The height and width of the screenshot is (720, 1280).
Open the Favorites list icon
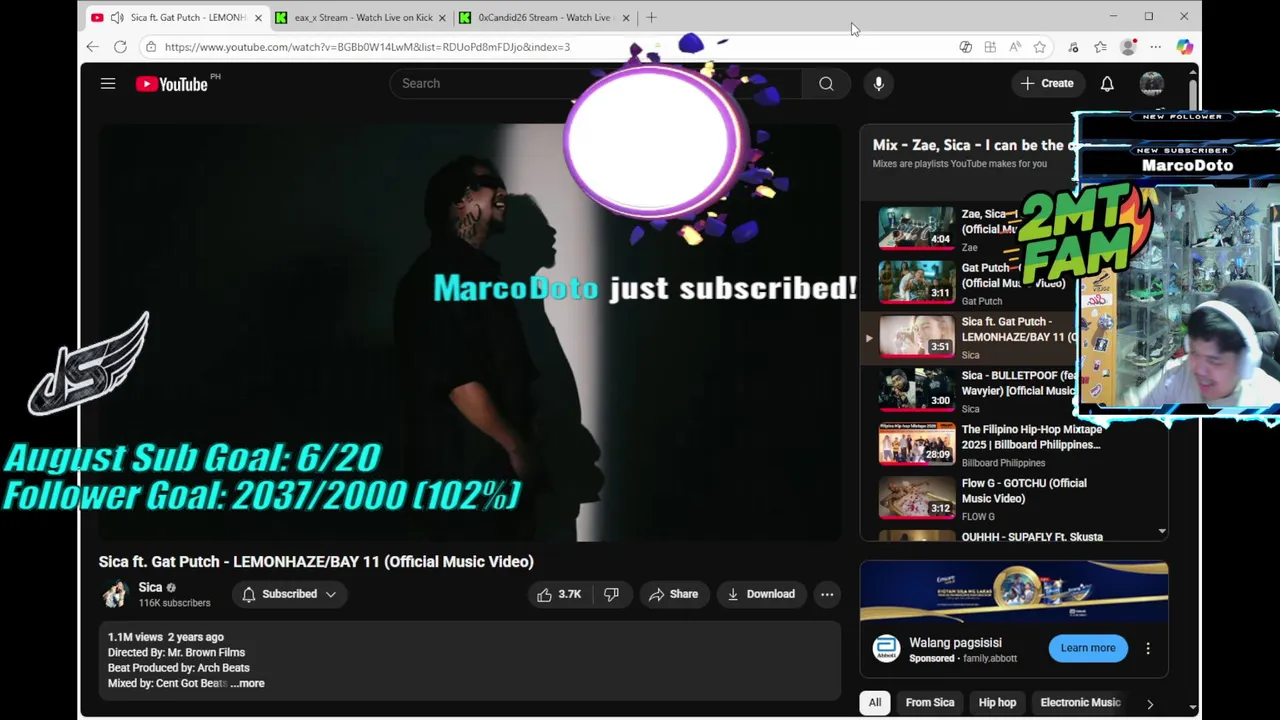pos(1100,47)
